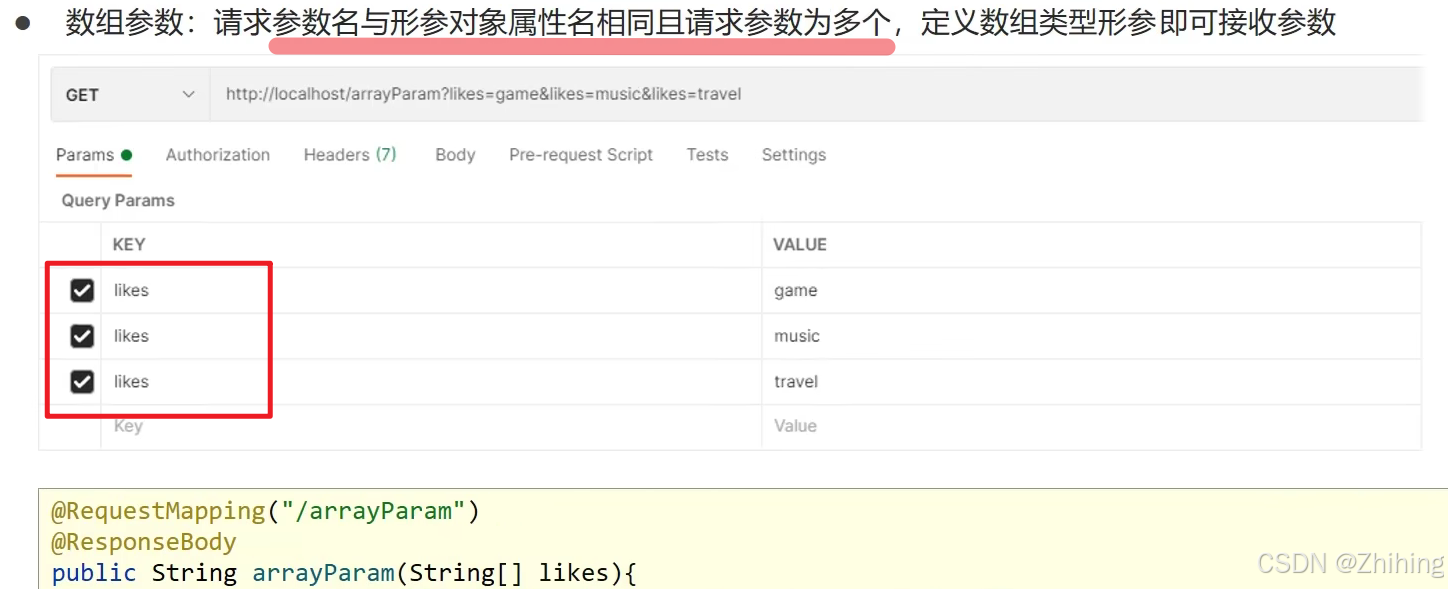Click the empty Value placeholder field

coord(1091,427)
